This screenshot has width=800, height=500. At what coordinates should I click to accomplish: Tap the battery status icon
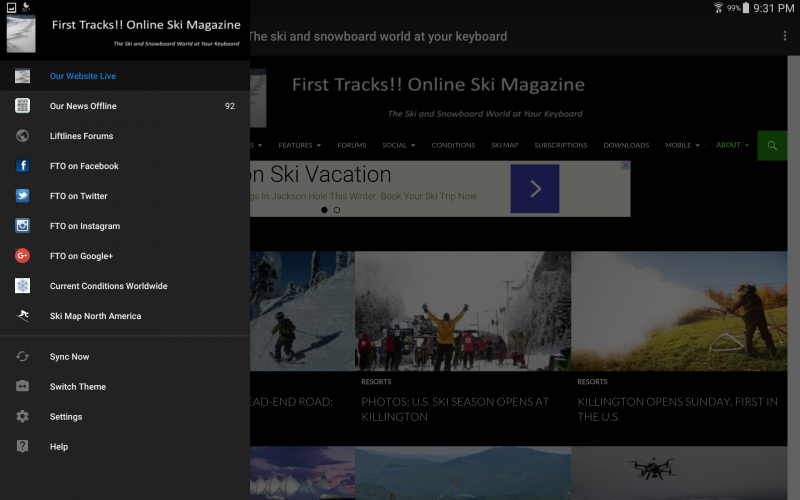tap(745, 8)
